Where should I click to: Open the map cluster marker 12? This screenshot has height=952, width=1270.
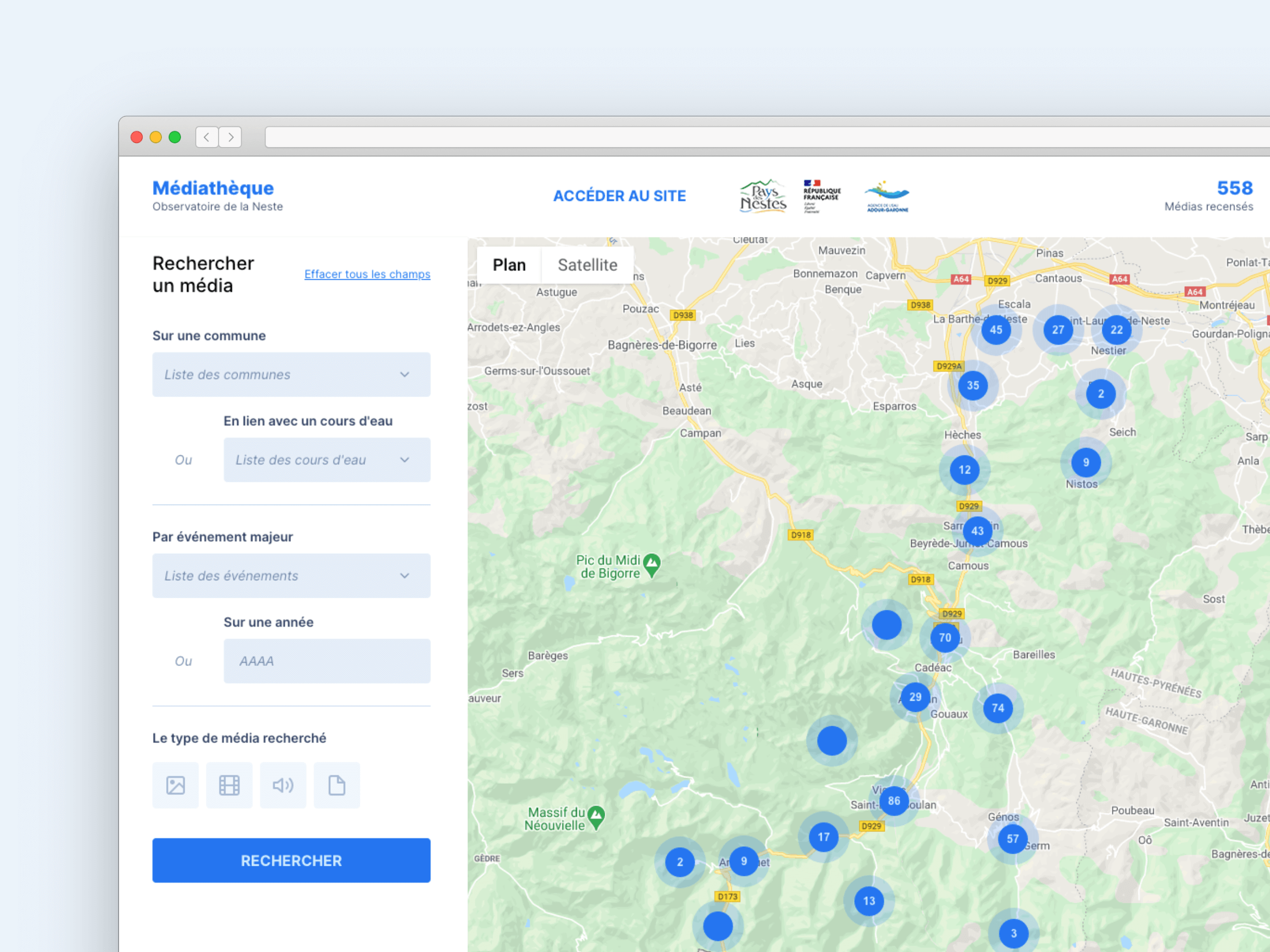click(x=965, y=470)
